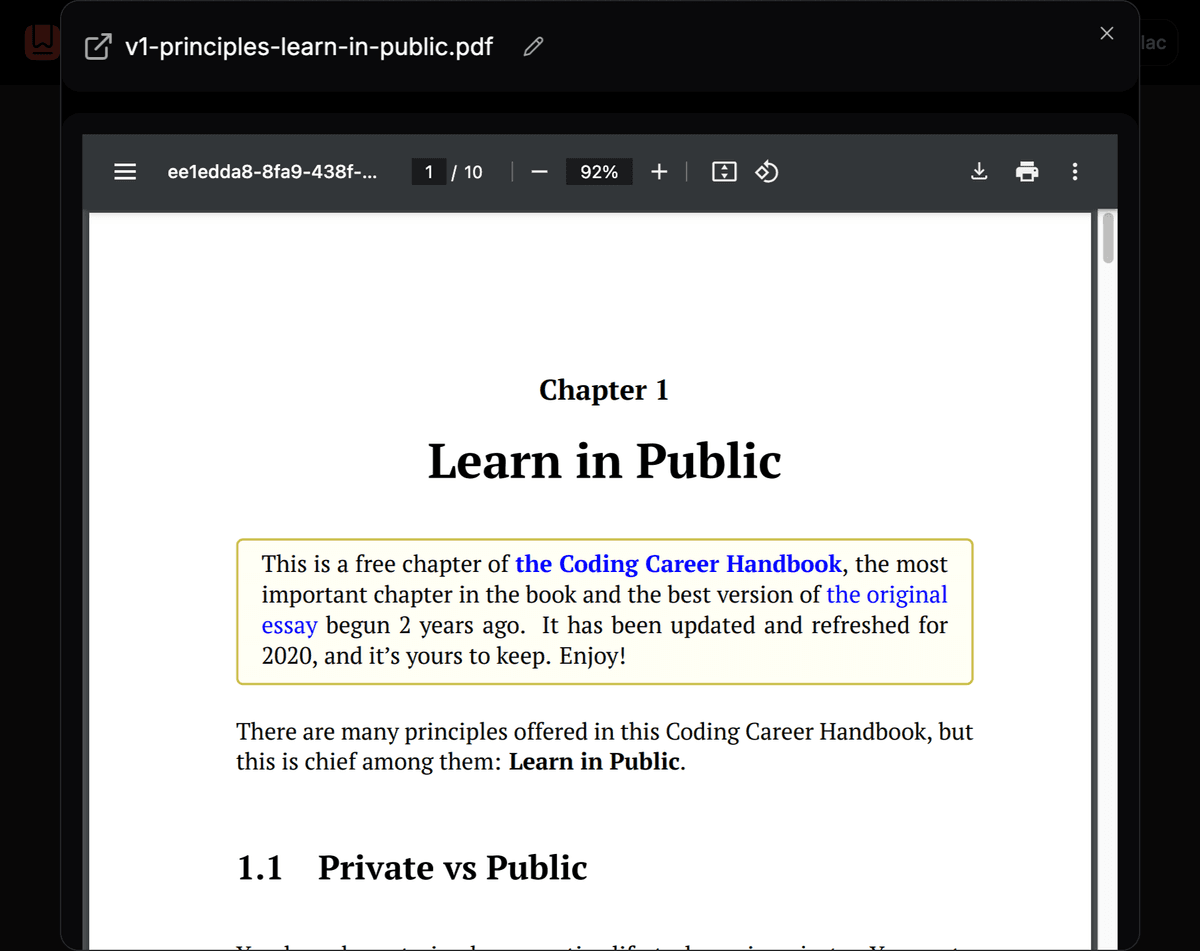
Task: Zoom in using the plus icon
Action: (x=659, y=171)
